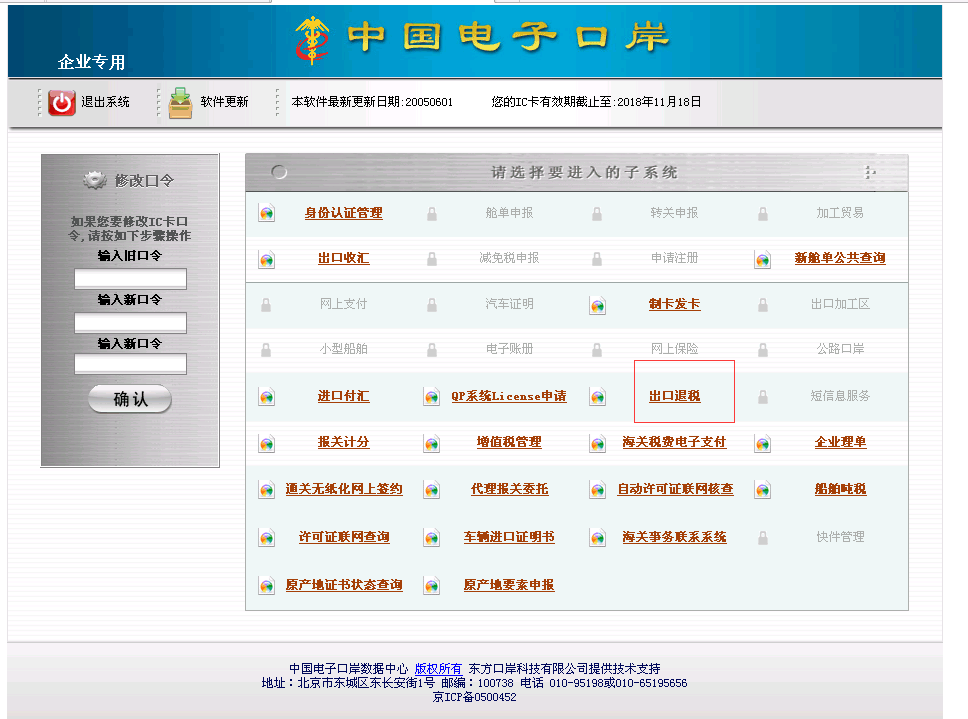Screen dimensions: 968x719
Task: Open QP系统License申请
Action: (509, 396)
